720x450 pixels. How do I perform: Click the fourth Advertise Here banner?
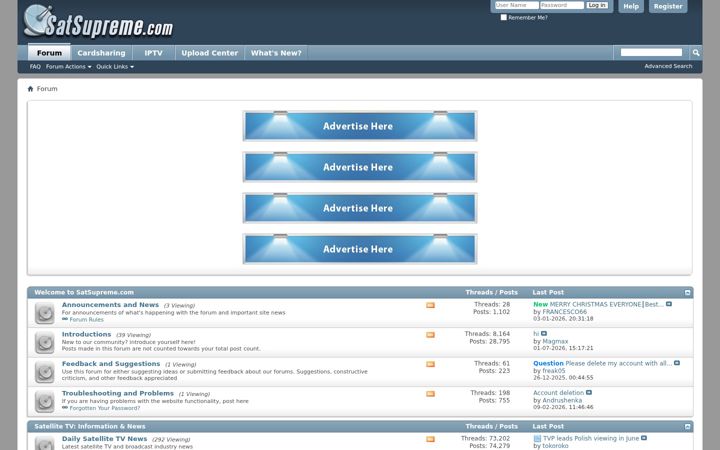[360, 249]
